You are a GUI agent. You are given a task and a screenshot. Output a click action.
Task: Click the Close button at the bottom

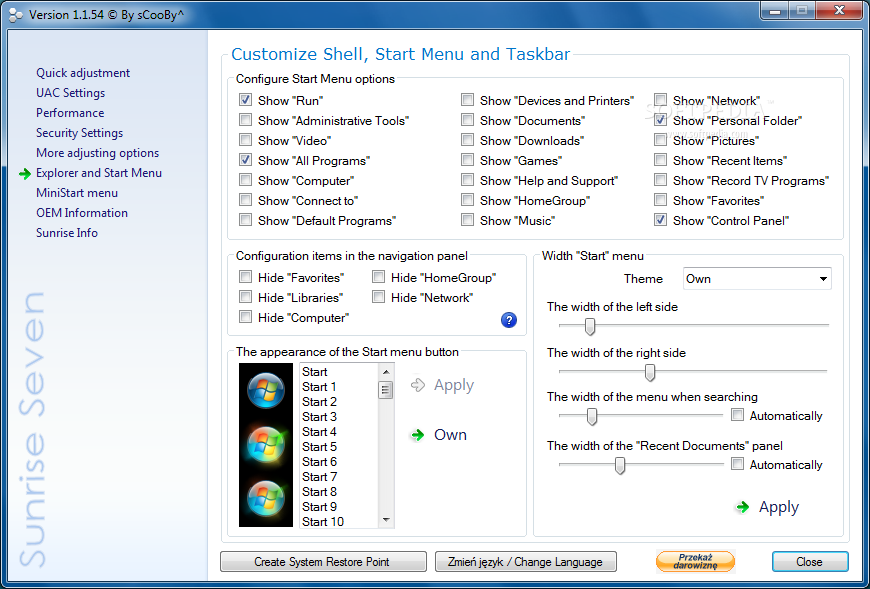coord(810,561)
